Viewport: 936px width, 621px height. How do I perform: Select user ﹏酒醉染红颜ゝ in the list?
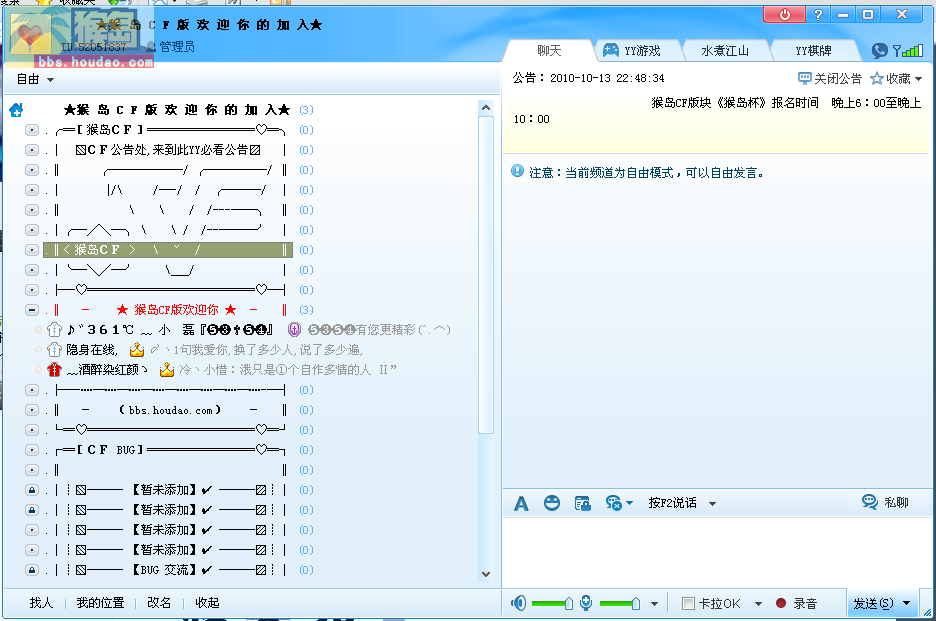pyautogui.click(x=107, y=370)
